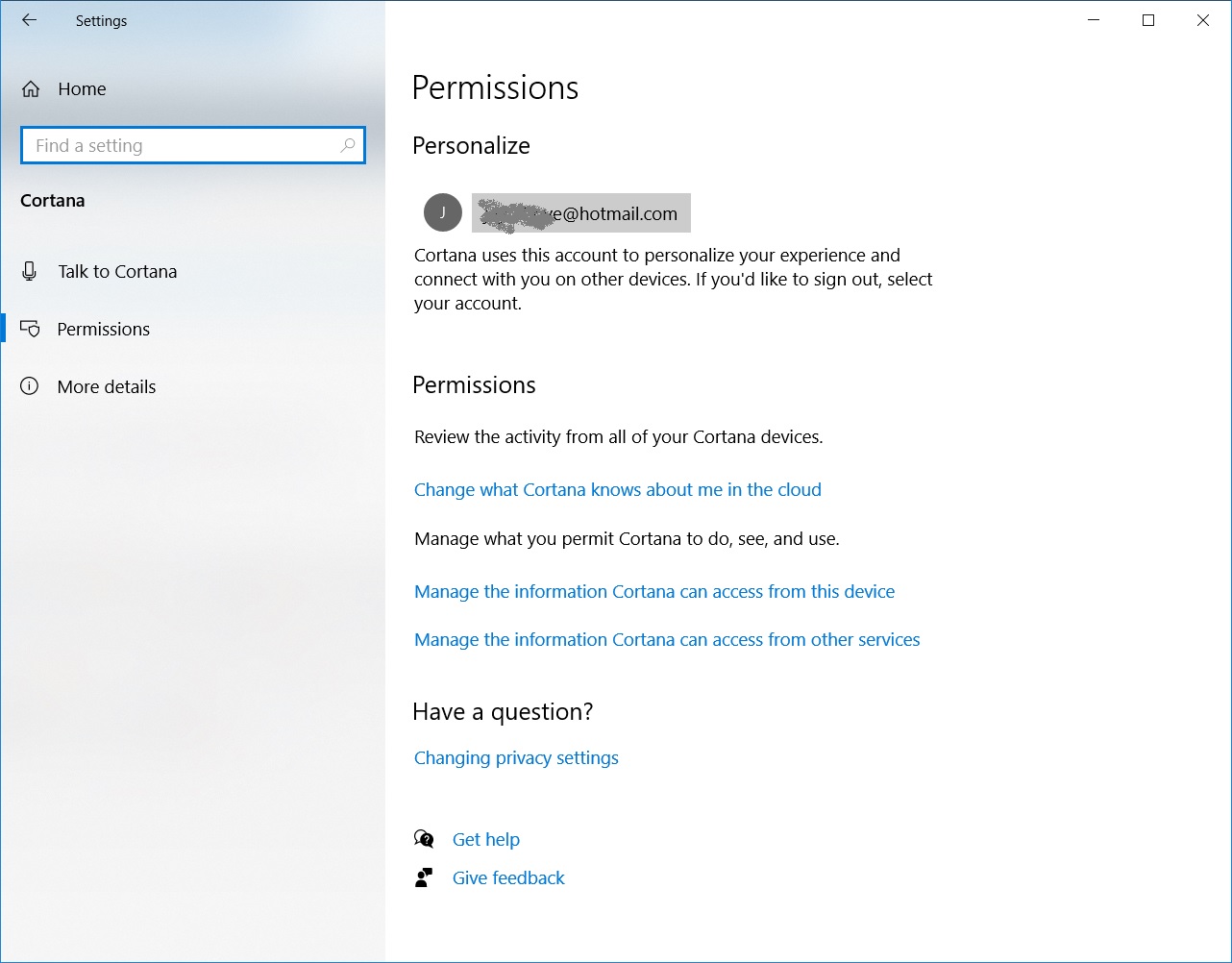Click the Permissions shield icon
The width and height of the screenshot is (1232, 963).
click(x=30, y=330)
